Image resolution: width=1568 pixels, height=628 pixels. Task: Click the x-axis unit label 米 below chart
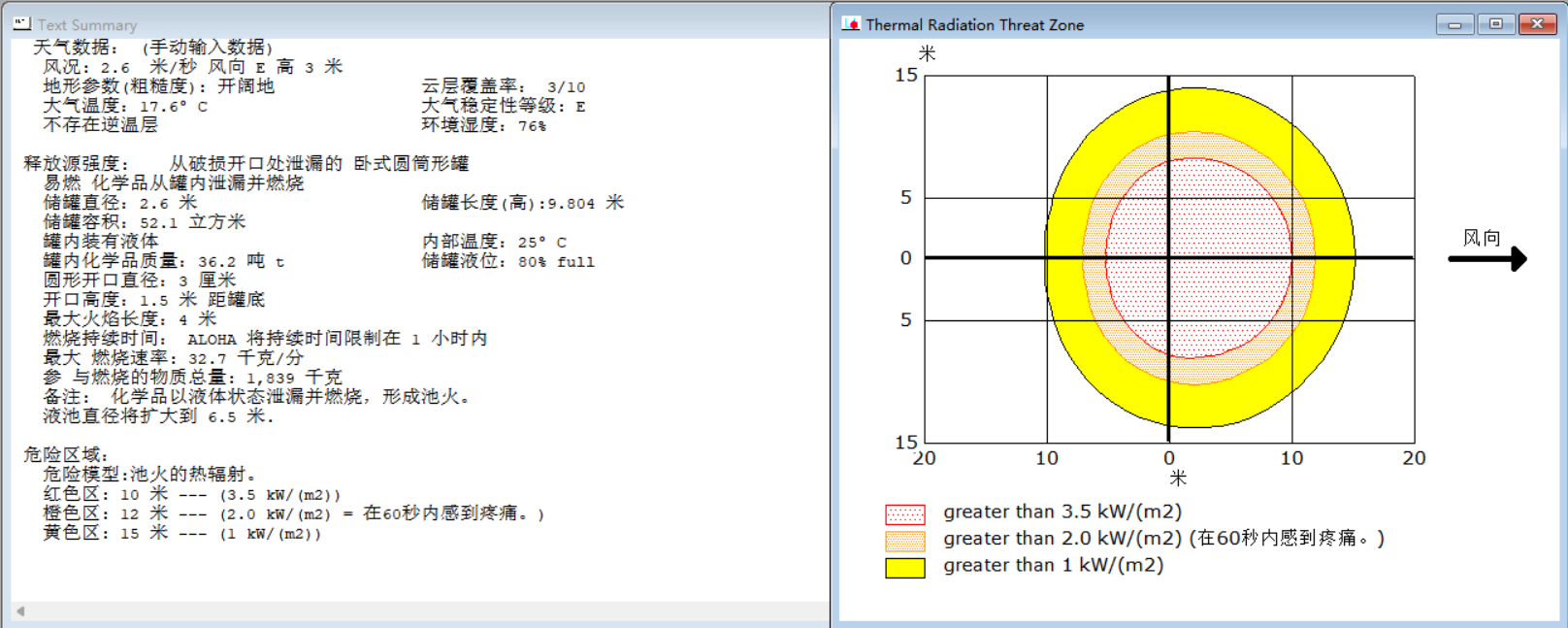[x=1178, y=478]
